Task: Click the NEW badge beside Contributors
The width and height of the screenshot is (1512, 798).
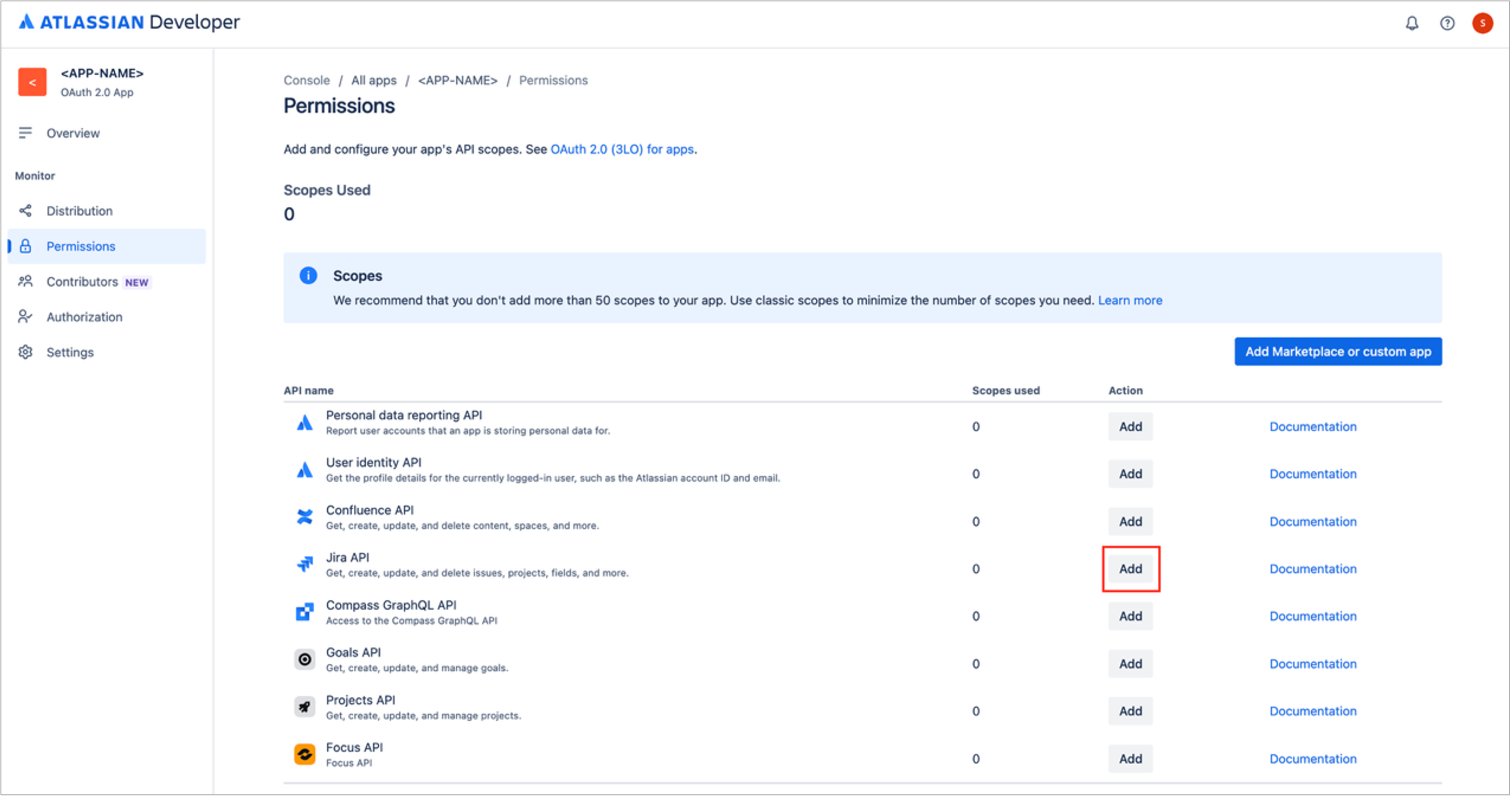Action: pos(137,282)
